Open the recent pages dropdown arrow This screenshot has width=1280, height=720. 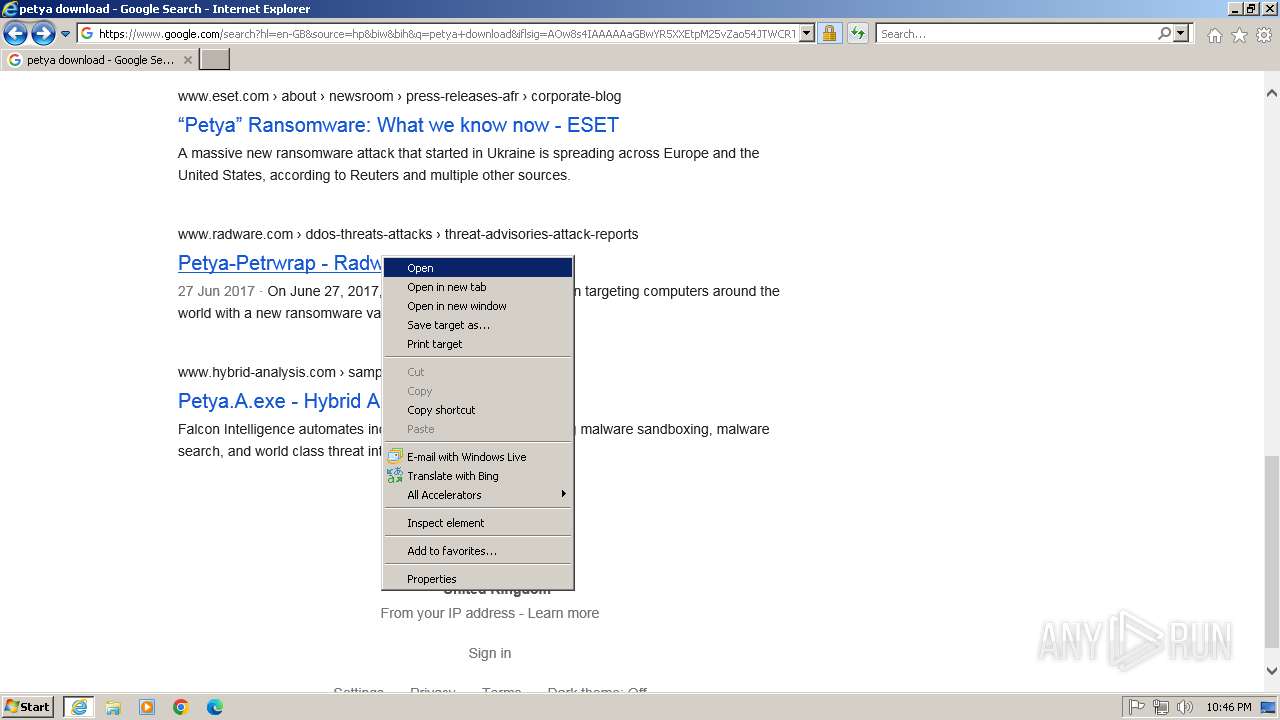click(66, 34)
